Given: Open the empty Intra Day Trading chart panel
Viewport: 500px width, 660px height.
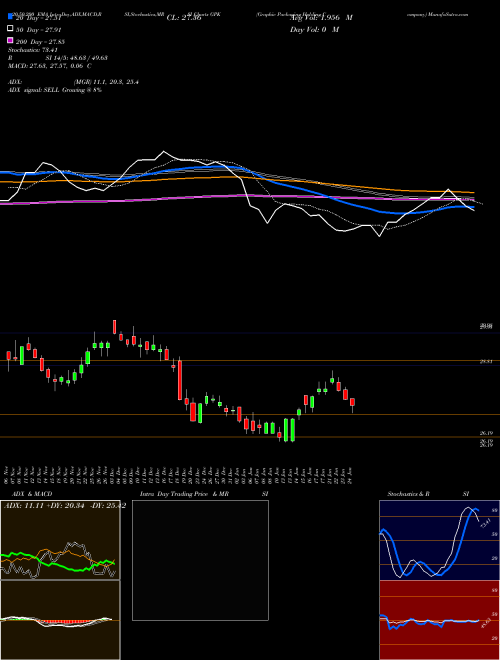Looking at the screenshot, I should tap(200, 560).
